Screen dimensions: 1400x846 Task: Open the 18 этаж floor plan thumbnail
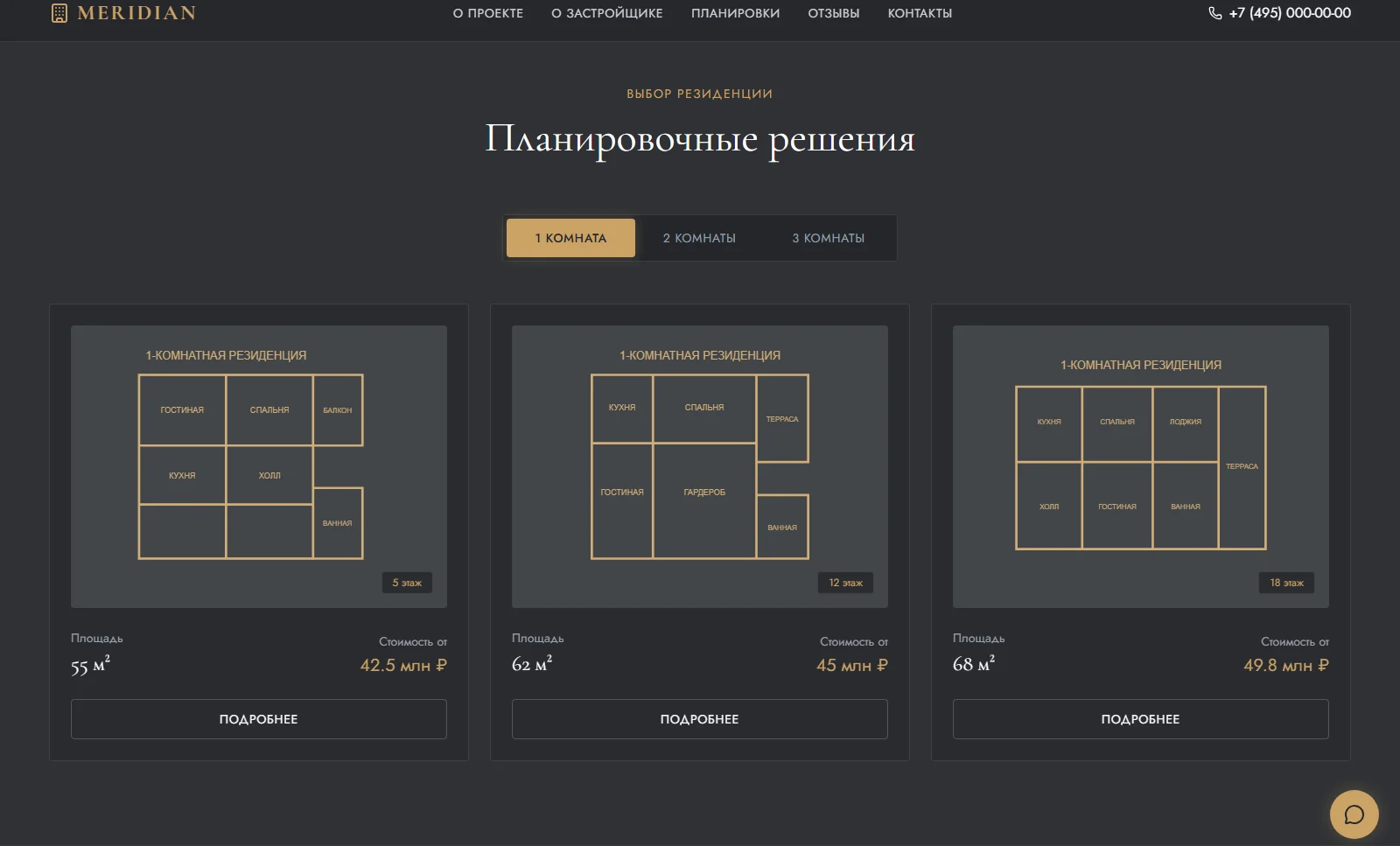[1141, 466]
